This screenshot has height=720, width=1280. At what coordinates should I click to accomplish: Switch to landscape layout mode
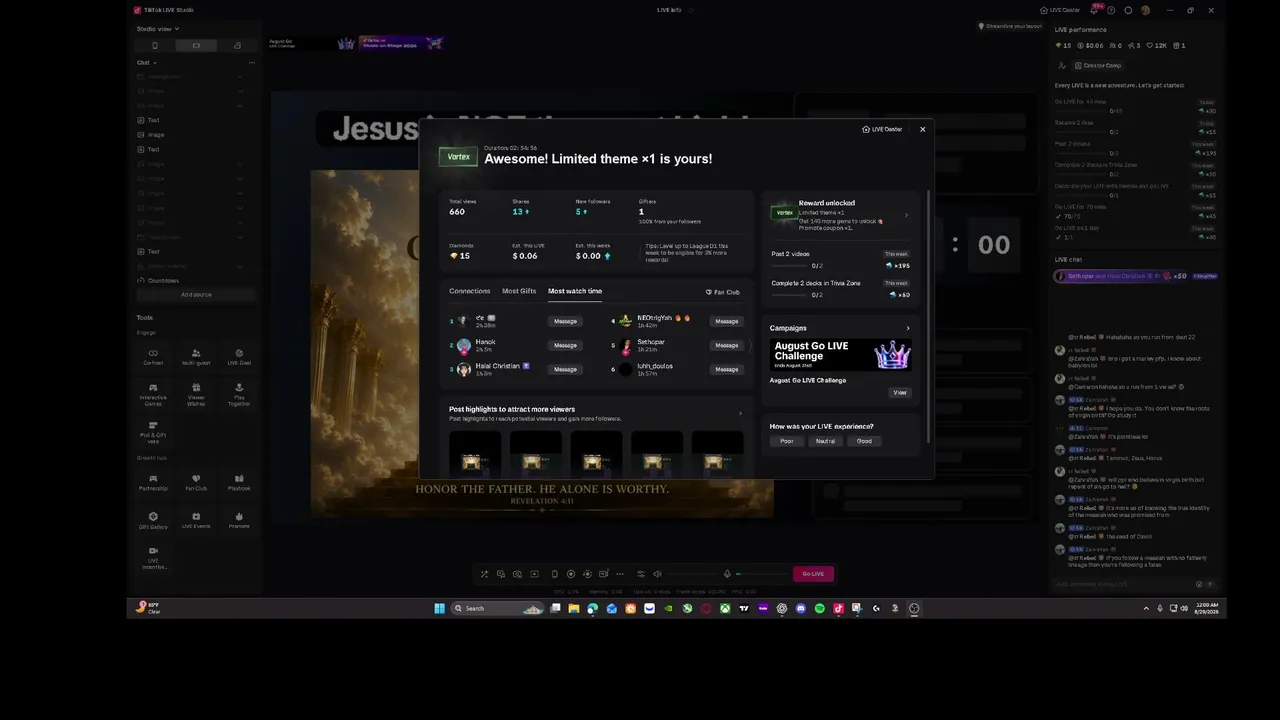[x=196, y=45]
